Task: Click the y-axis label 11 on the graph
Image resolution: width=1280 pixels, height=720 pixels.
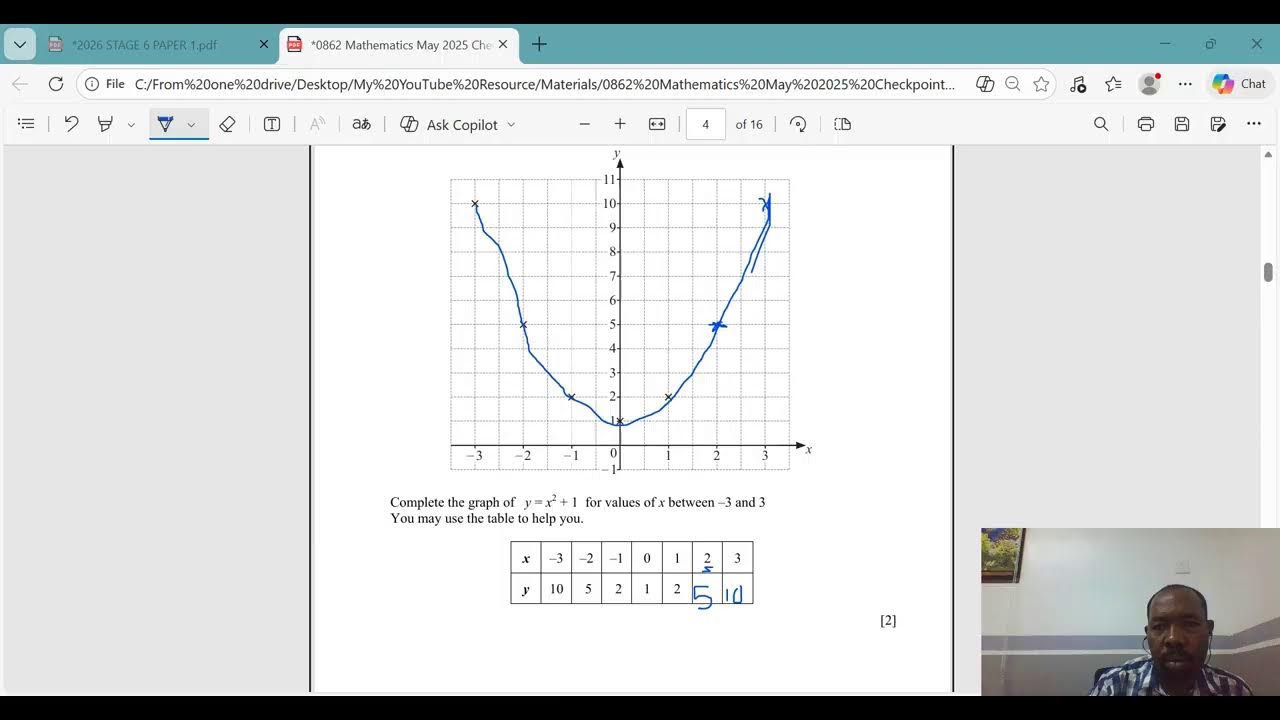Action: 609,180
